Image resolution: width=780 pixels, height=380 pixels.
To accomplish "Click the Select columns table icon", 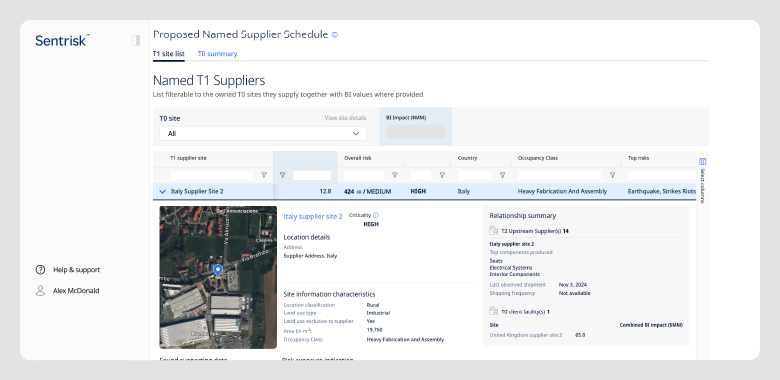I will (703, 162).
